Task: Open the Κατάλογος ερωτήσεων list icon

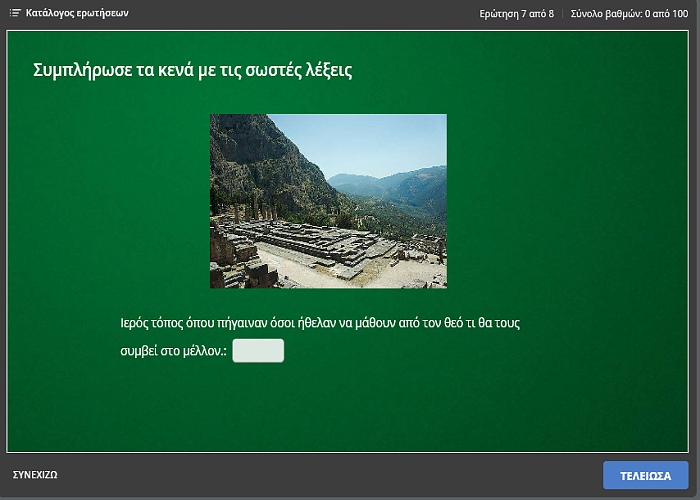Action: tap(15, 13)
